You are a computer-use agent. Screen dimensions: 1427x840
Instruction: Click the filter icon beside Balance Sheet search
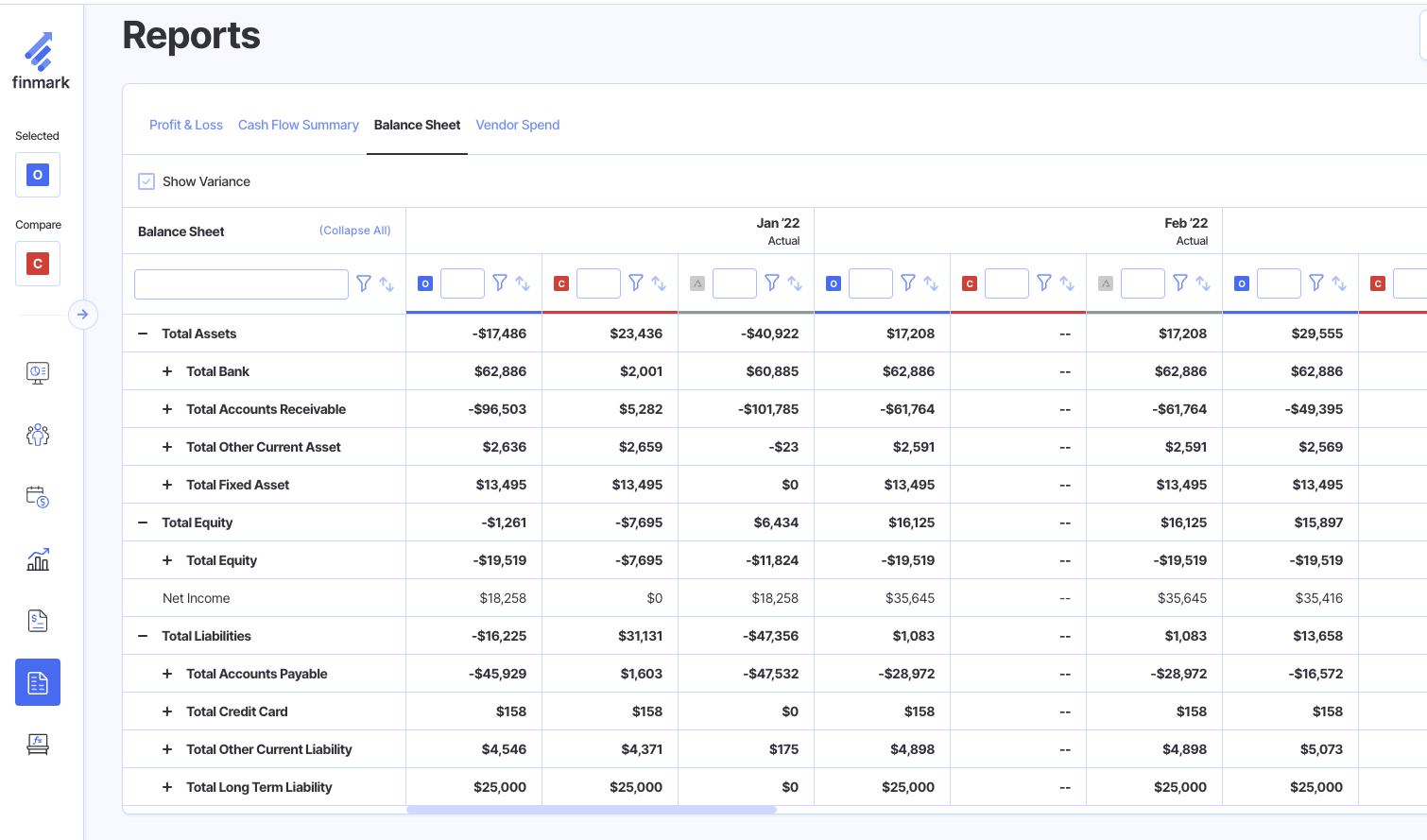(x=364, y=283)
